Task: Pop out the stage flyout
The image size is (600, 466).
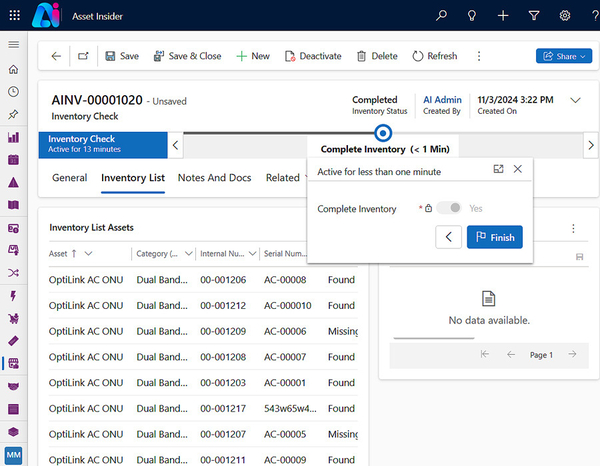Action: pos(498,169)
